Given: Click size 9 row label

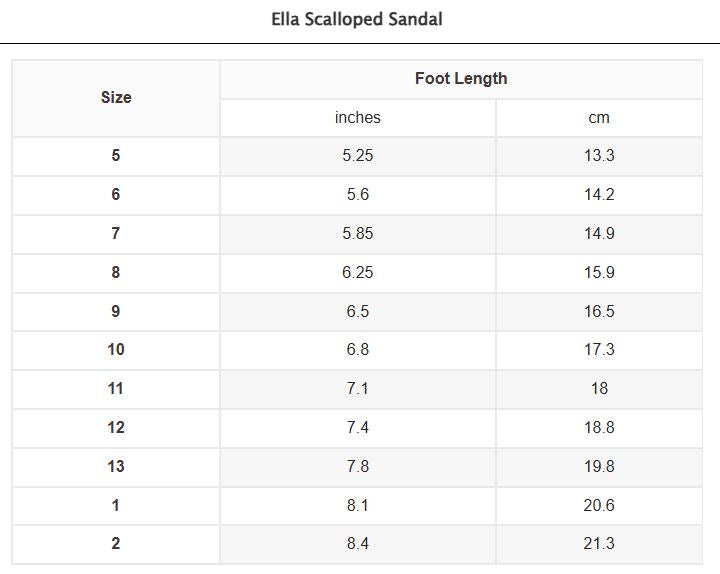Looking at the screenshot, I should coord(116,312).
